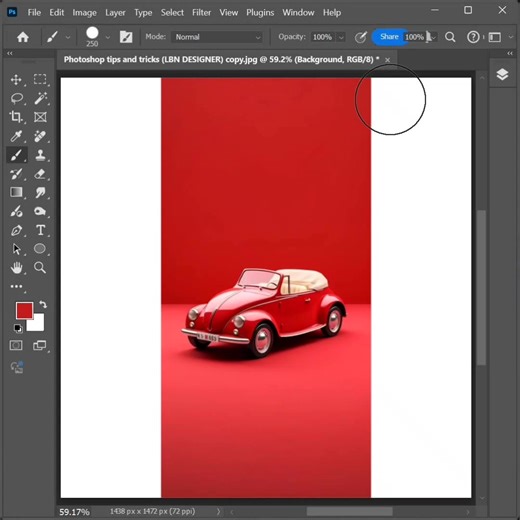The width and height of the screenshot is (520, 520).
Task: Select the Pen tool
Action: [x=16, y=230]
